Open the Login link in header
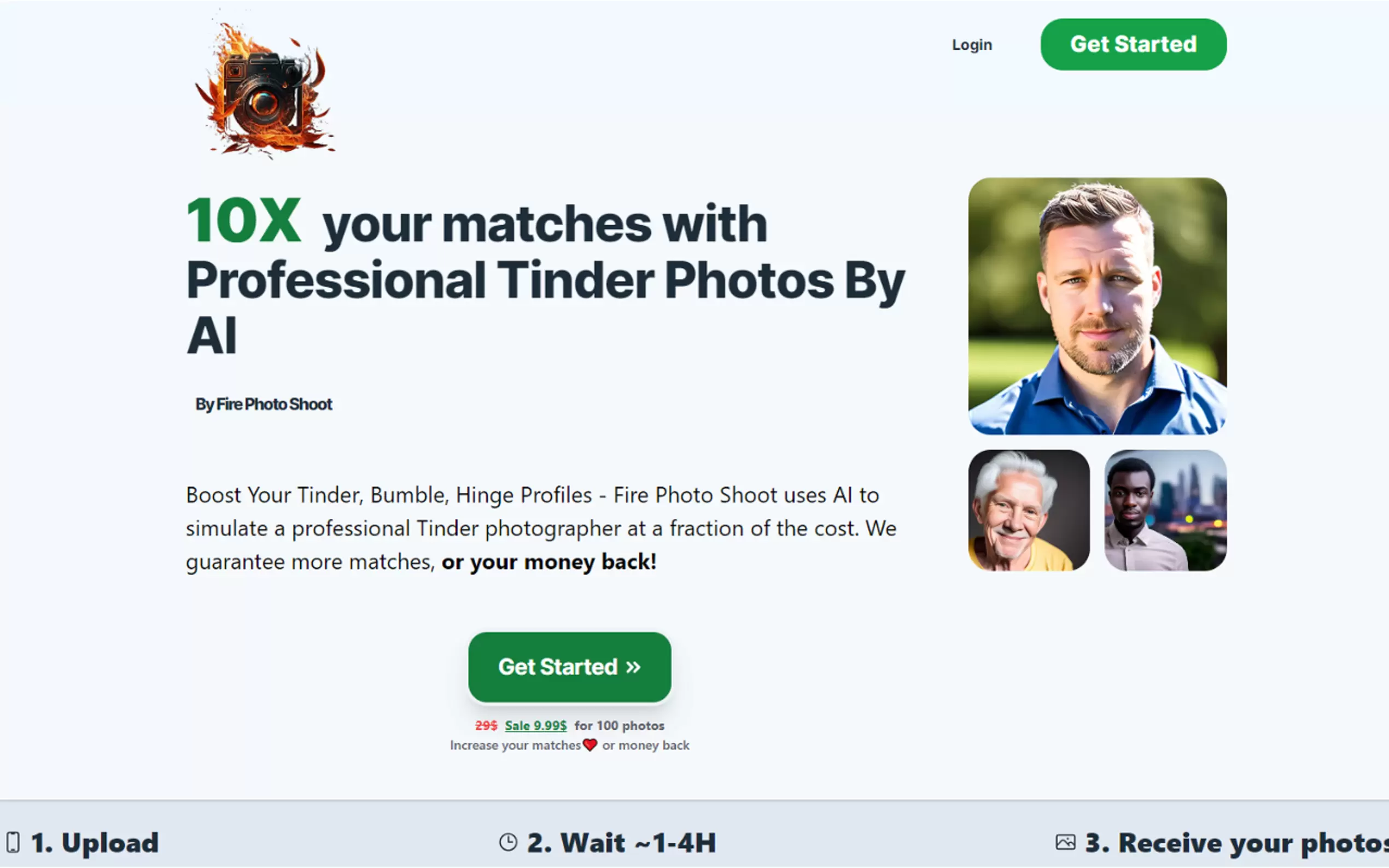Screen dimensions: 1389x868 tap(972, 45)
